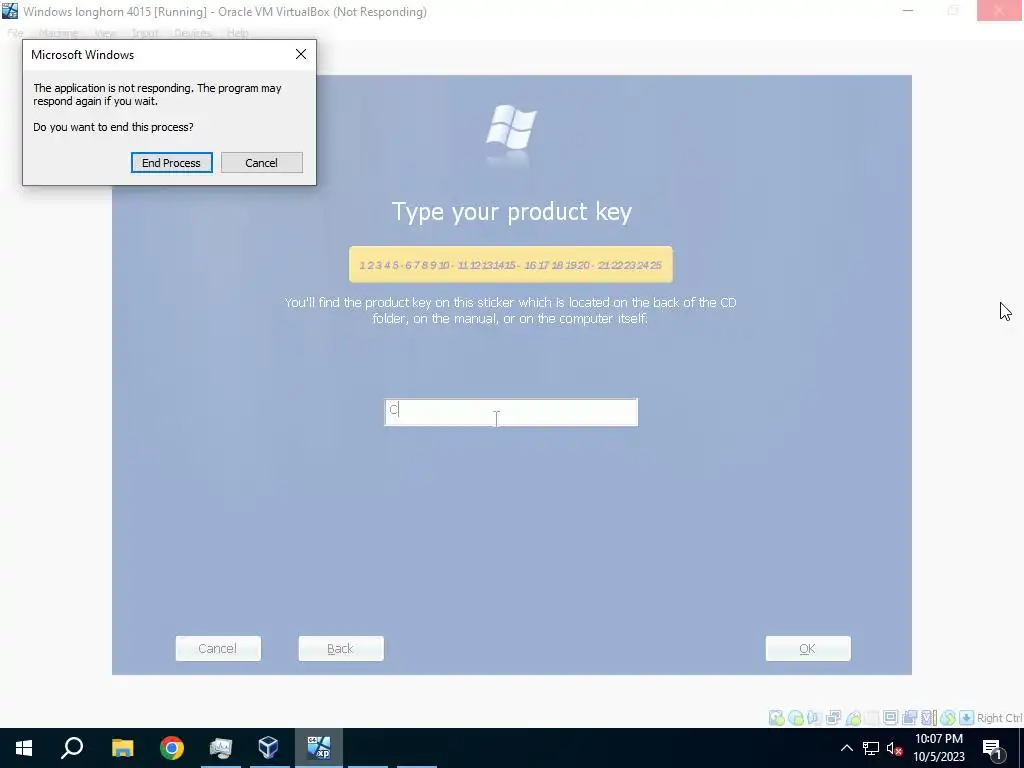The height and width of the screenshot is (768, 1024).
Task: Click the hard disk activity icon in VM status bar
Action: [776, 718]
